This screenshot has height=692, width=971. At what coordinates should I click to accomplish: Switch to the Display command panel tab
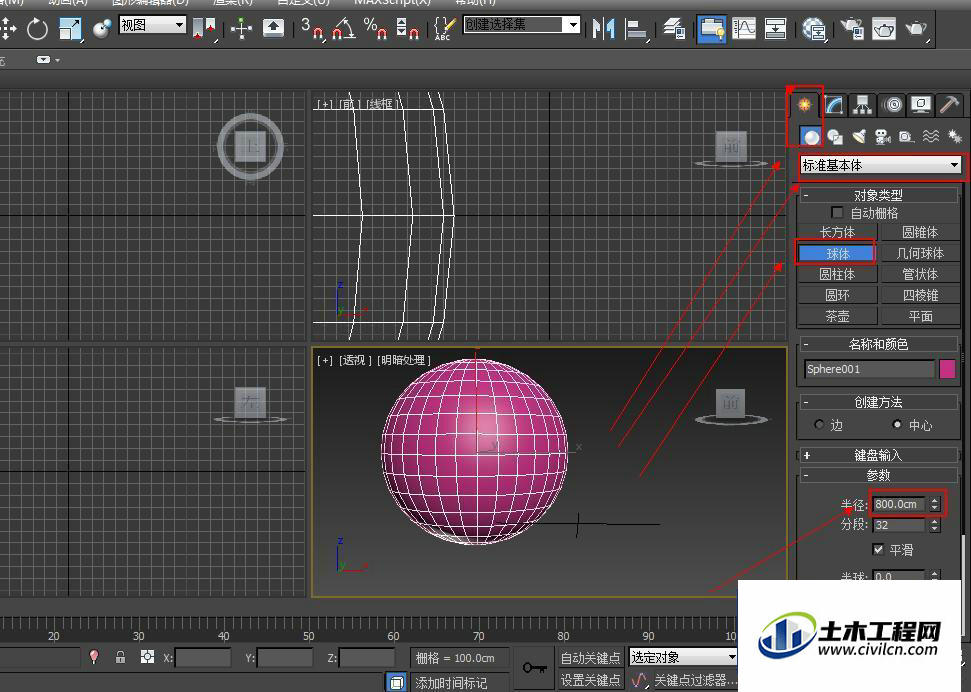[920, 105]
